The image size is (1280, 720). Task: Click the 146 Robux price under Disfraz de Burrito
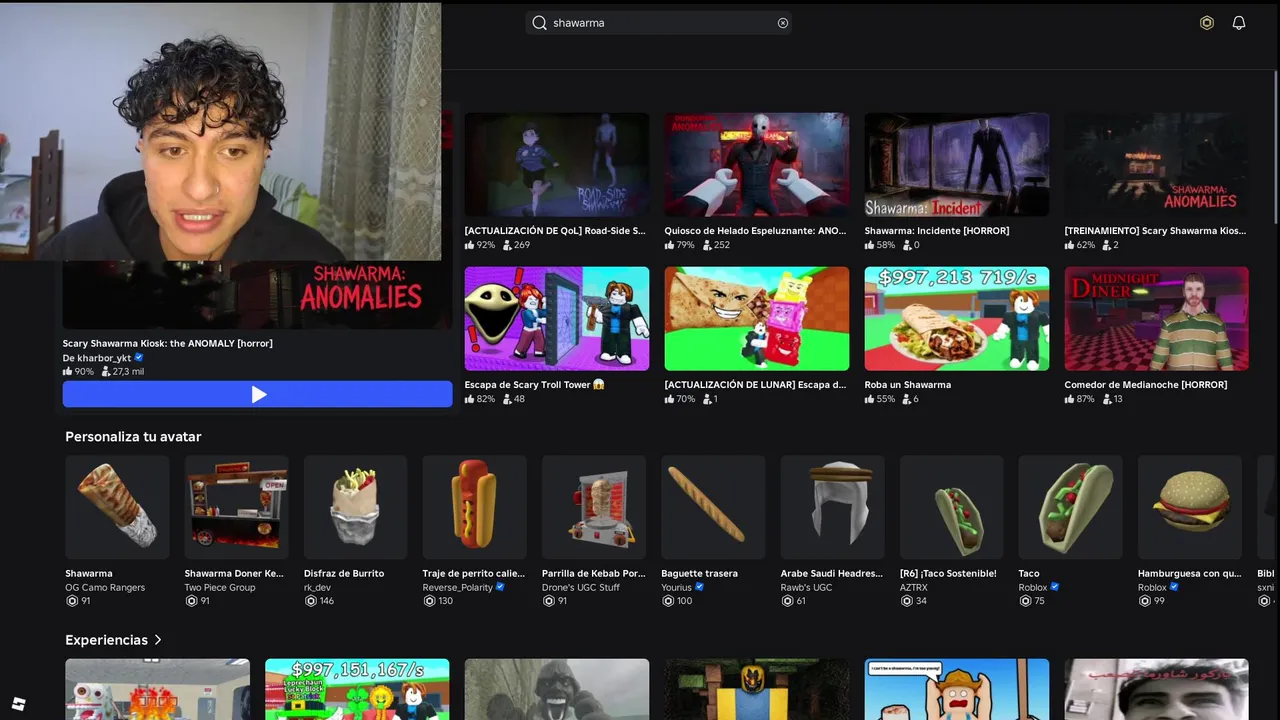pos(319,601)
